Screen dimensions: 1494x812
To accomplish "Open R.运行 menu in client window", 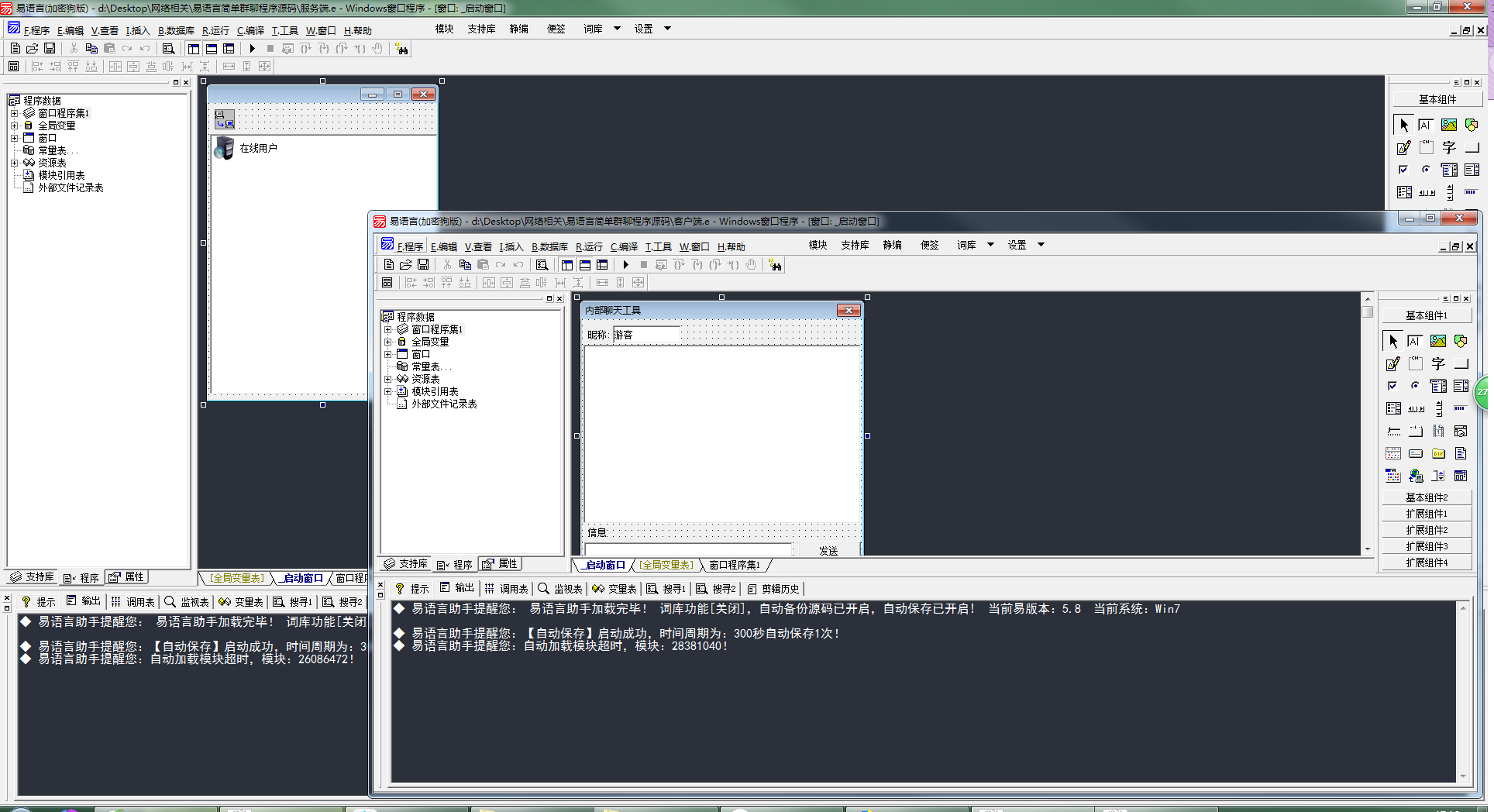I will pos(589,246).
